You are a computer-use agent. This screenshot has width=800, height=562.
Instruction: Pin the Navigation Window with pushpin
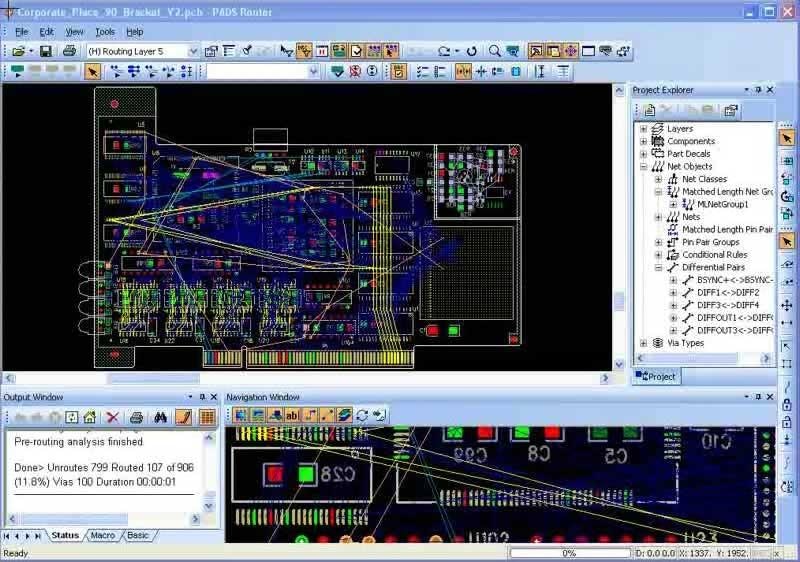(758, 397)
